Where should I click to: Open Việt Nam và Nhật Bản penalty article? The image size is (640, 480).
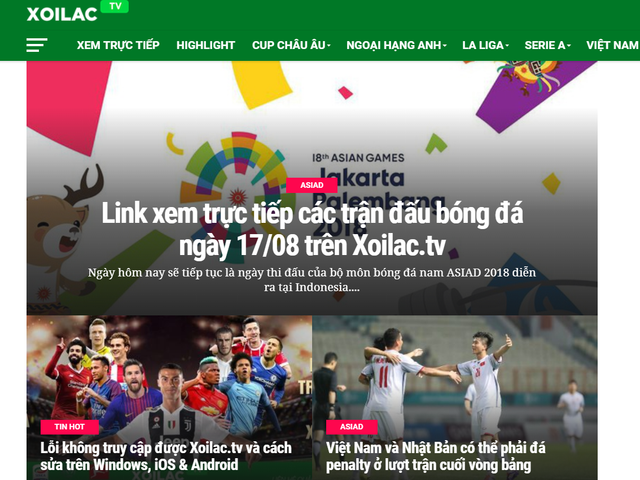(436, 456)
